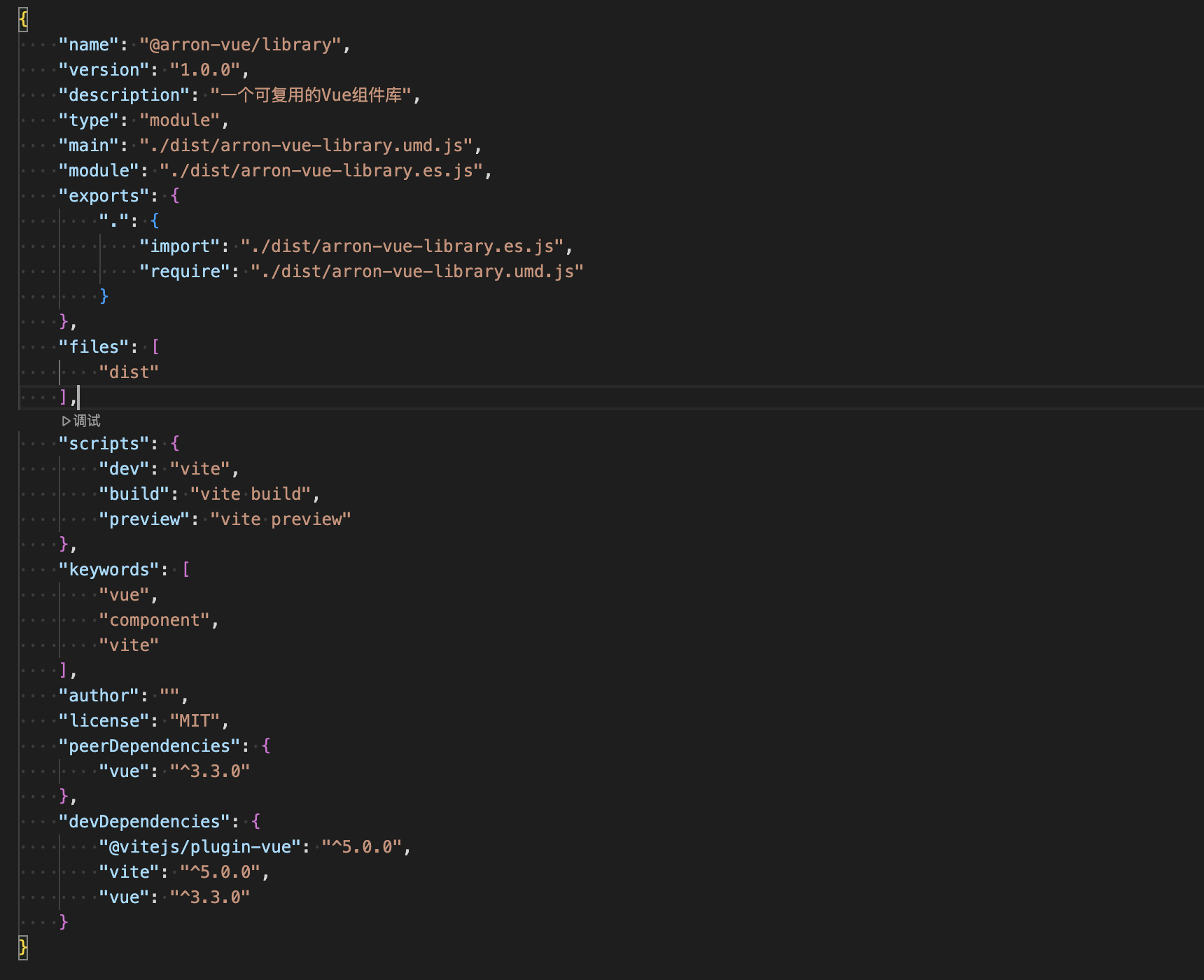The width and height of the screenshot is (1204, 980).
Task: Click the "preview" script key
Action: (x=145, y=519)
